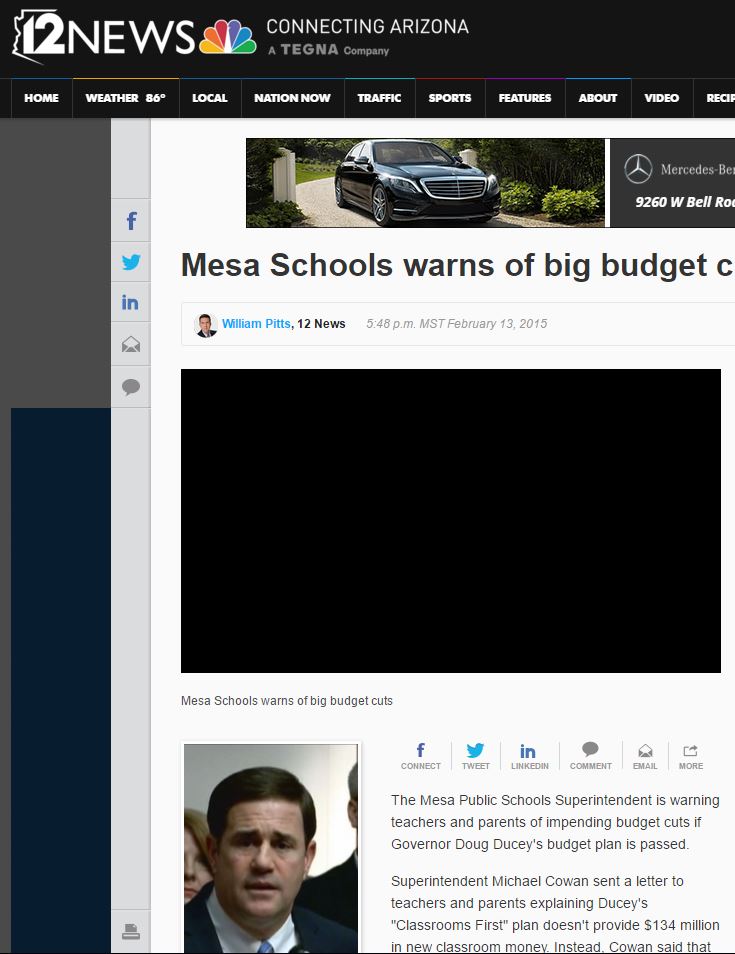Click the timestamp 5:48 p.m. MST
735x954 pixels.
(456, 324)
